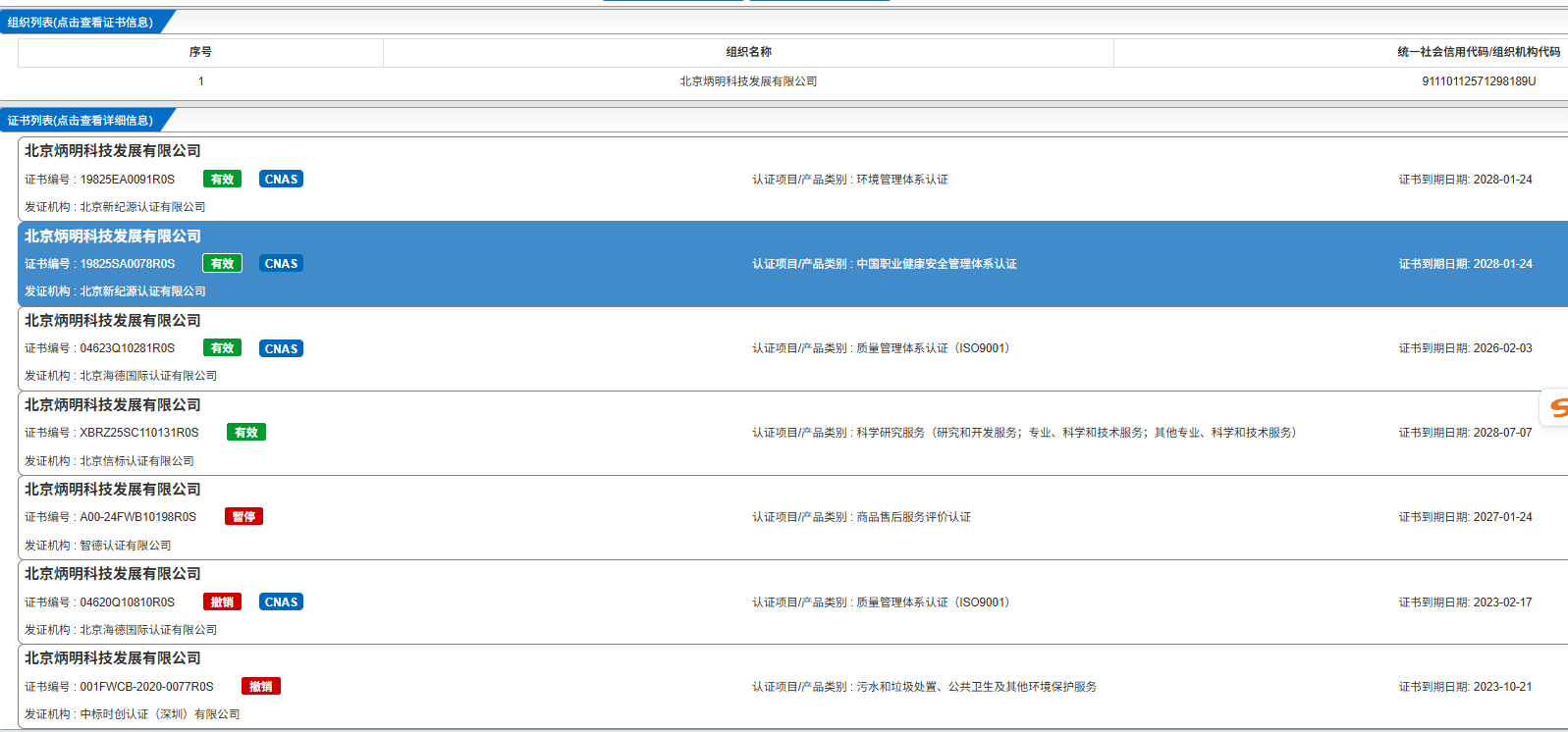The image size is (1568, 732).
Task: Open 北京炳明科技发展有限公司 in the organization table
Action: click(x=748, y=81)
